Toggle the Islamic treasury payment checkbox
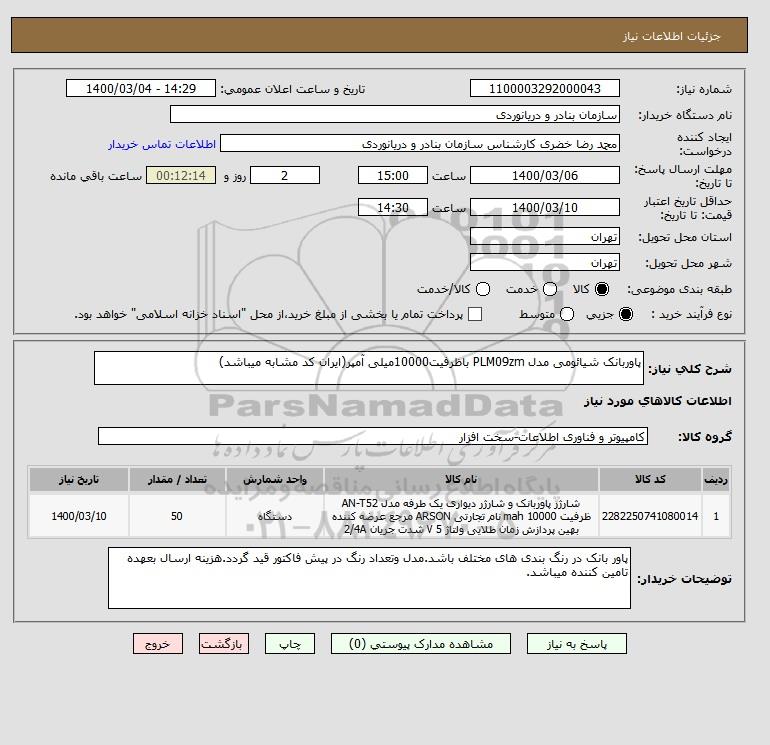Viewport: 770px width, 745px height. click(475, 314)
